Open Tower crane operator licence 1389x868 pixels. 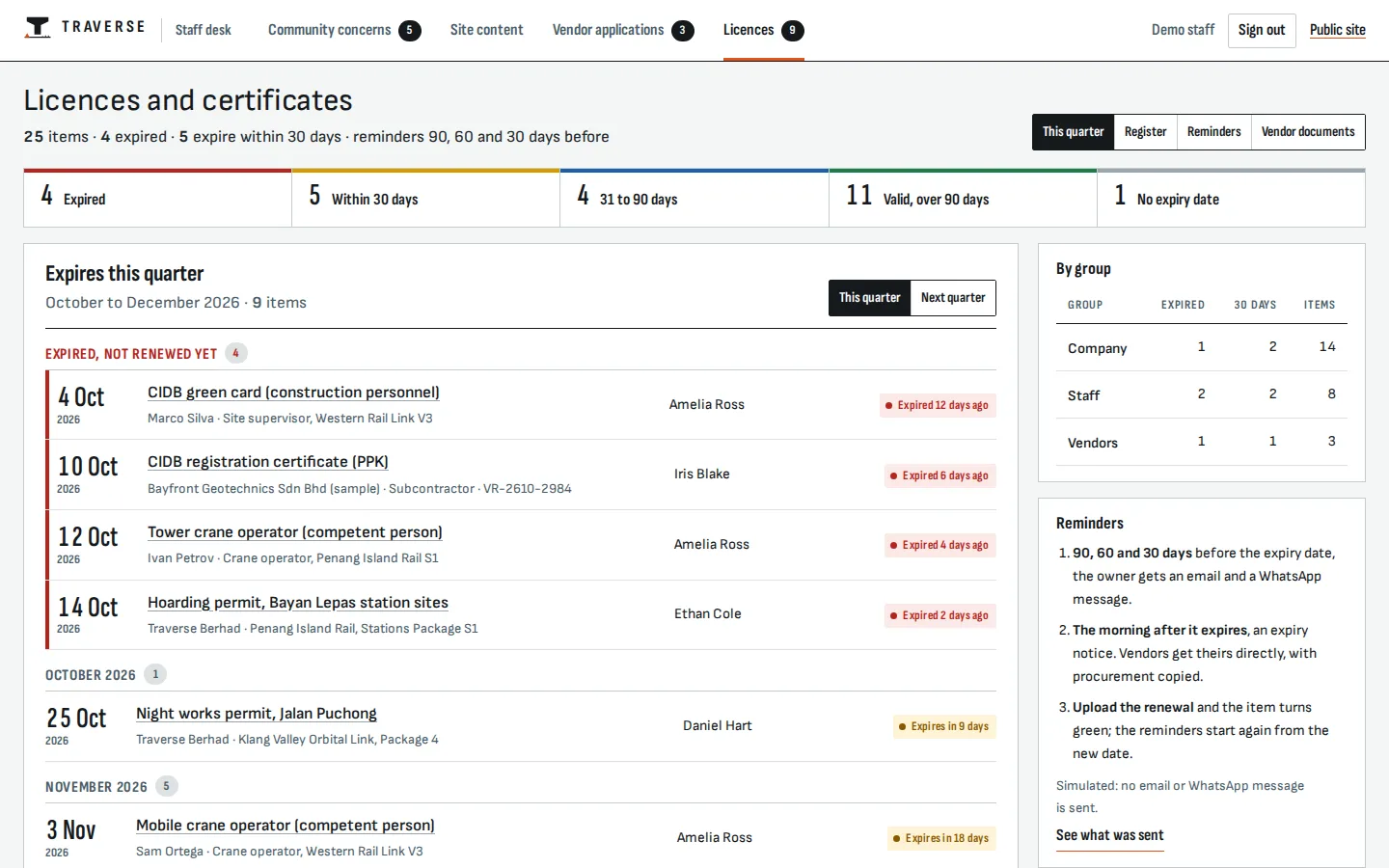pos(295,532)
